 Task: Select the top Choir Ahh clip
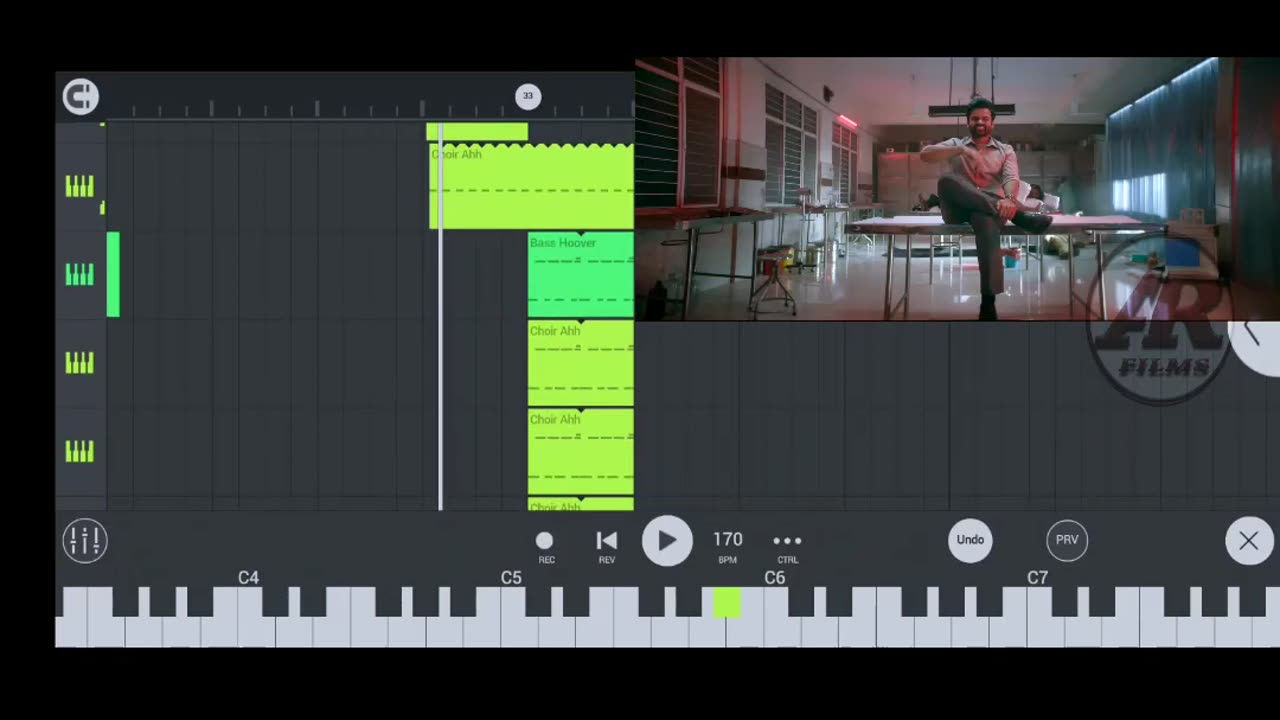[532, 186]
